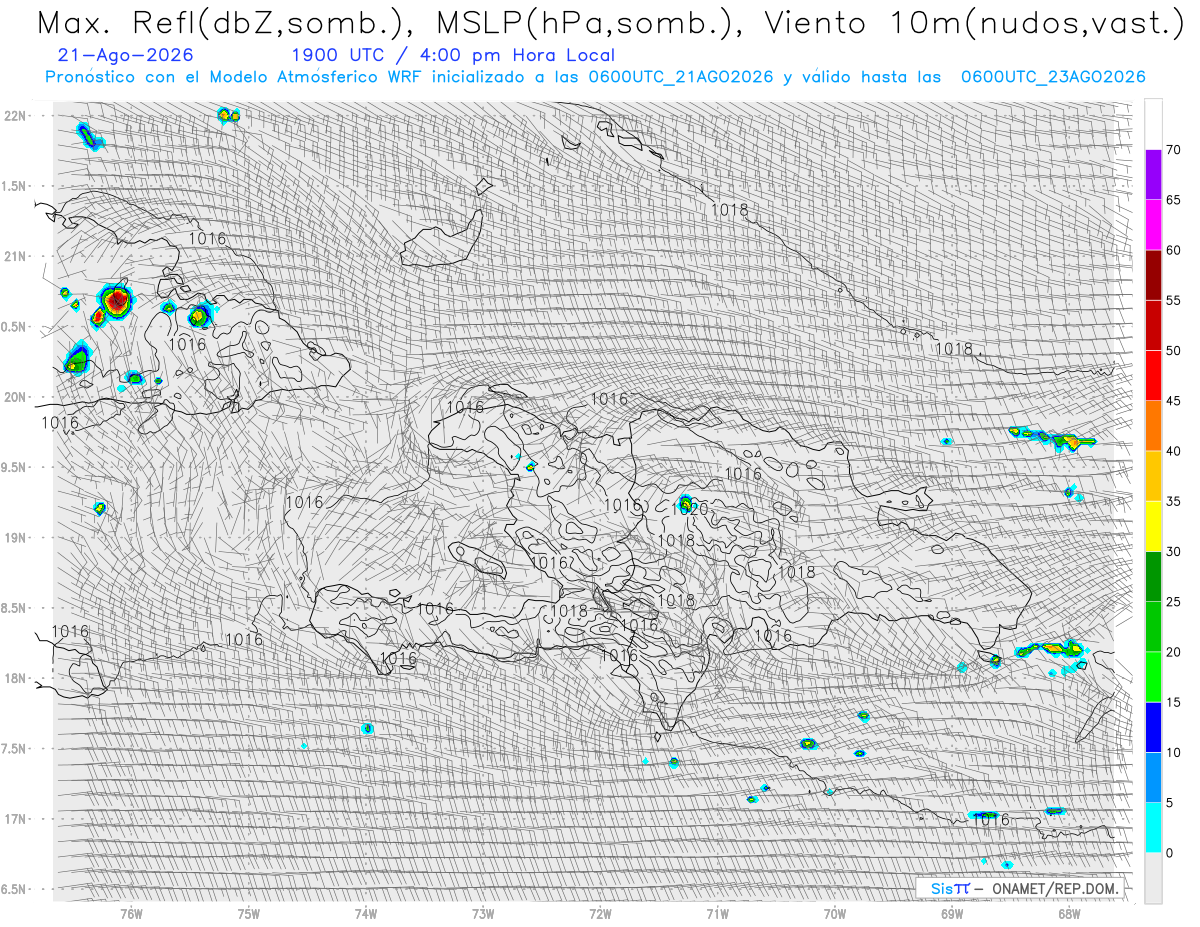Click the '65' colorbar scale label

coord(1173,200)
